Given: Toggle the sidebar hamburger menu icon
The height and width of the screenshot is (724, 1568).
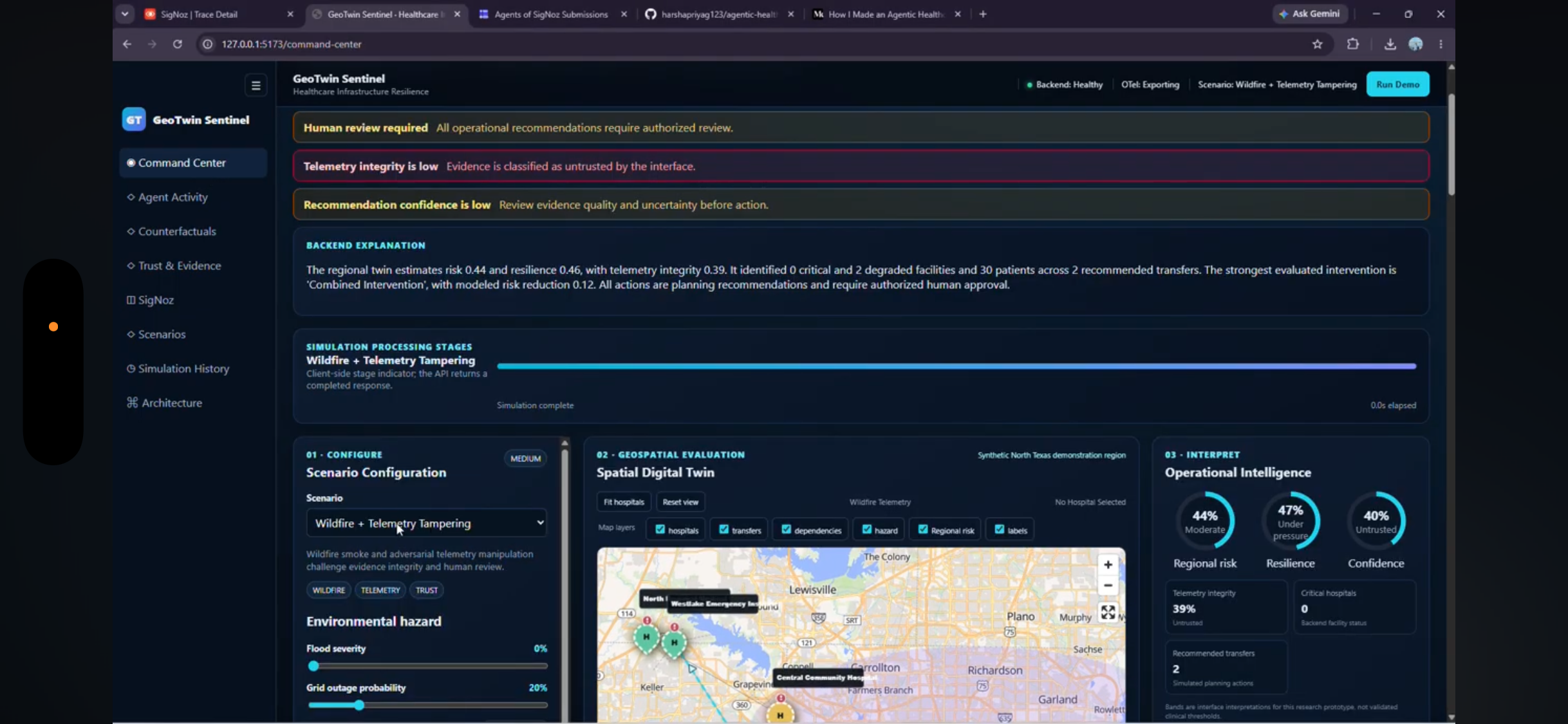Looking at the screenshot, I should (256, 85).
